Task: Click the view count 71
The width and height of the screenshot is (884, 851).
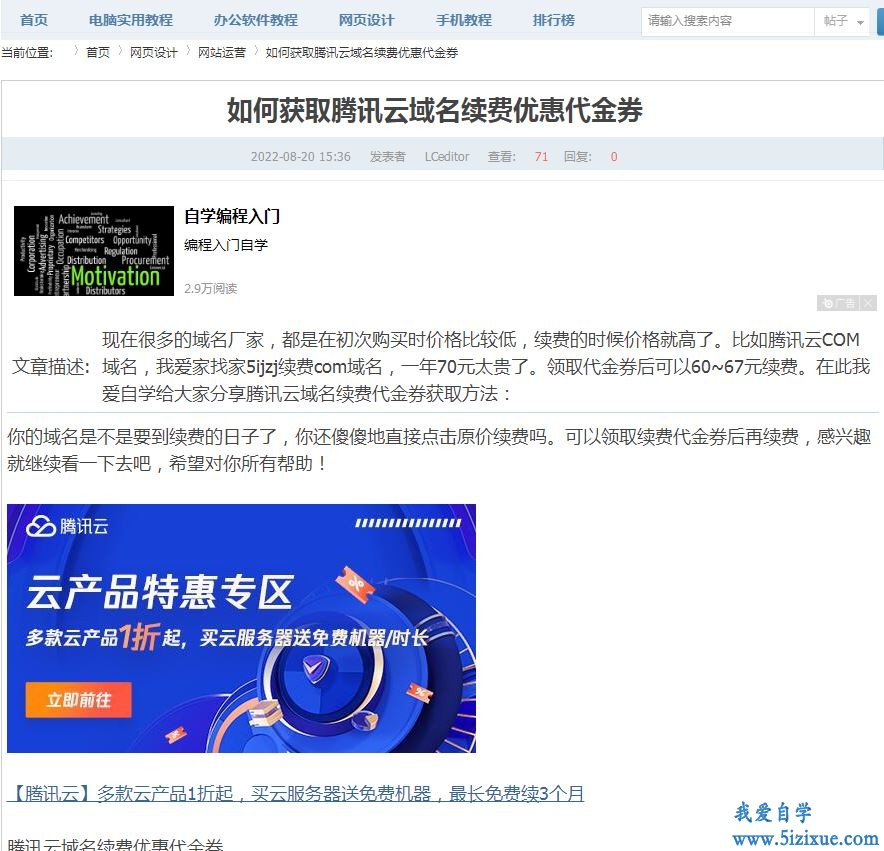Action: [x=541, y=156]
